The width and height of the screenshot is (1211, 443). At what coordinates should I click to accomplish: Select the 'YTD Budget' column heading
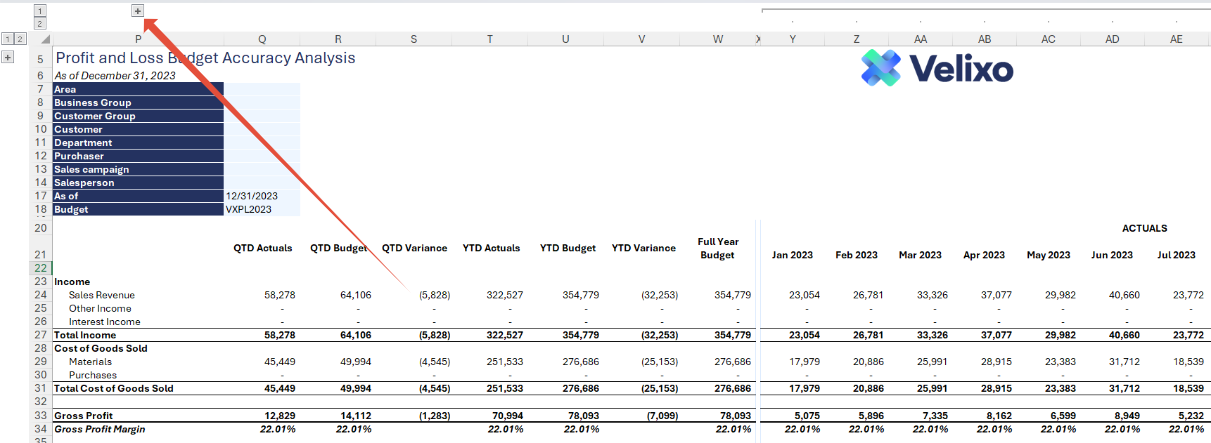tap(567, 248)
